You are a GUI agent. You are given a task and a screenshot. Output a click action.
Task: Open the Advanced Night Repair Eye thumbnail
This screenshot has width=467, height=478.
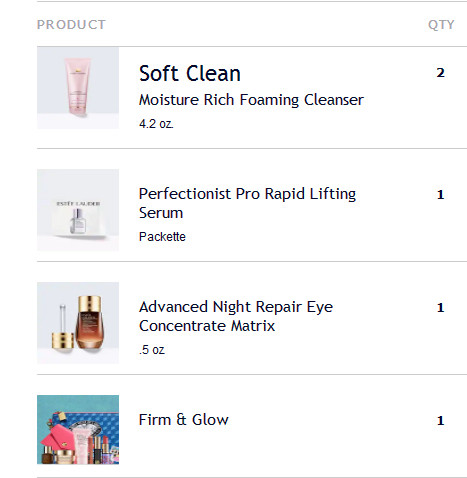tap(78, 323)
